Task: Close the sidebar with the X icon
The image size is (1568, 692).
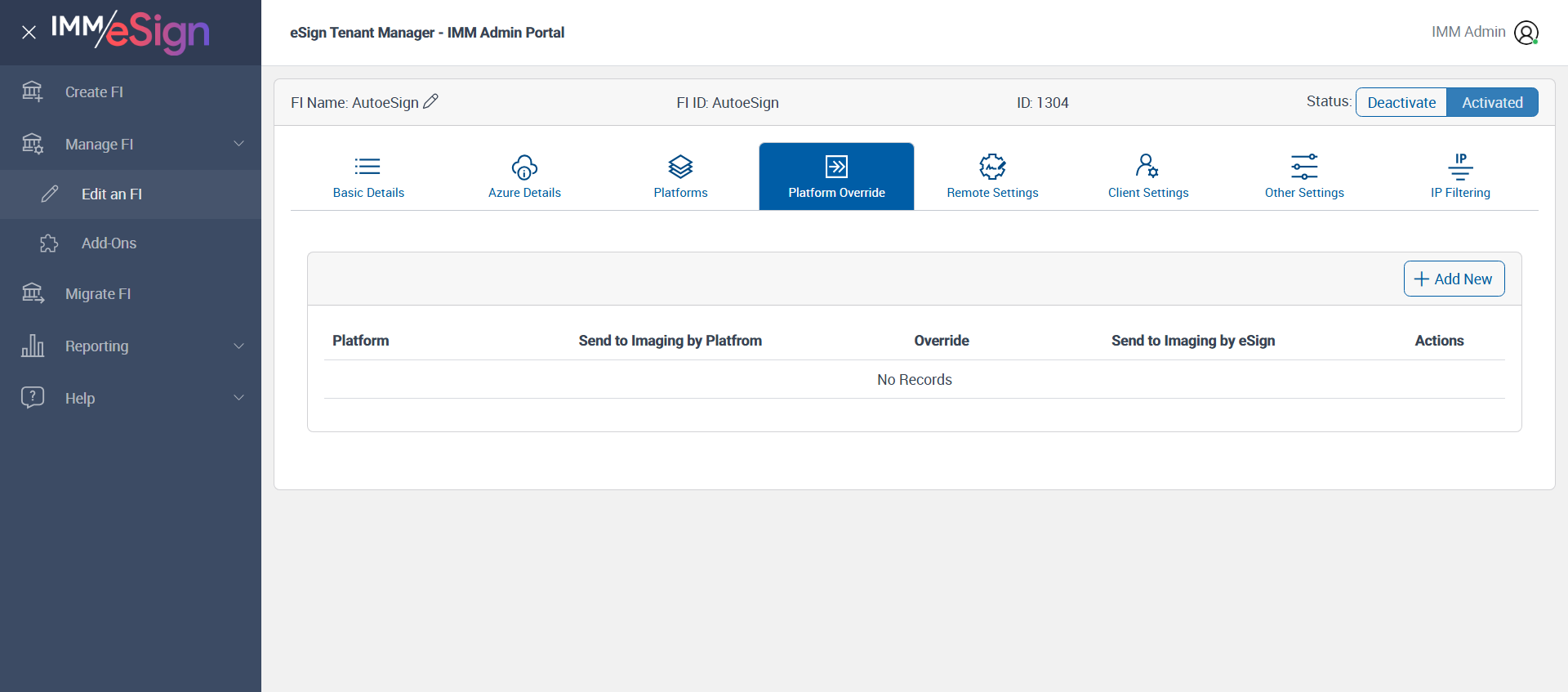Action: (x=29, y=33)
